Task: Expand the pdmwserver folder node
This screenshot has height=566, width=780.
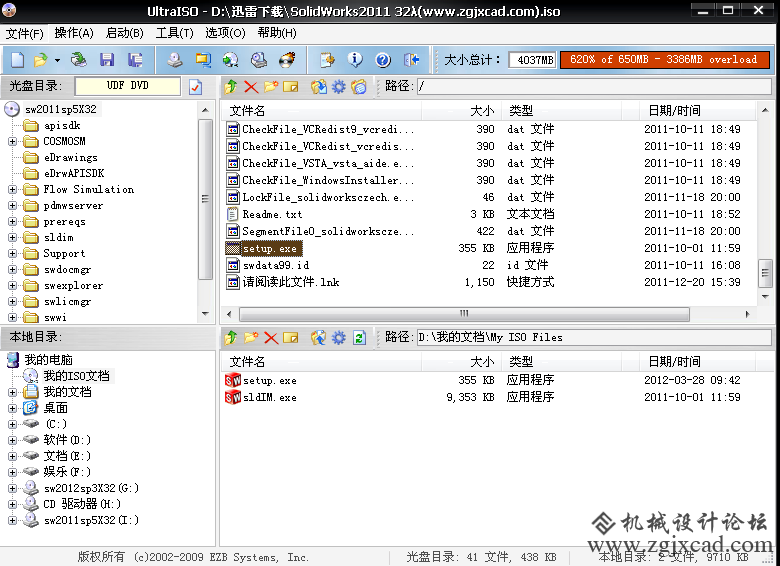Action: (x=12, y=206)
